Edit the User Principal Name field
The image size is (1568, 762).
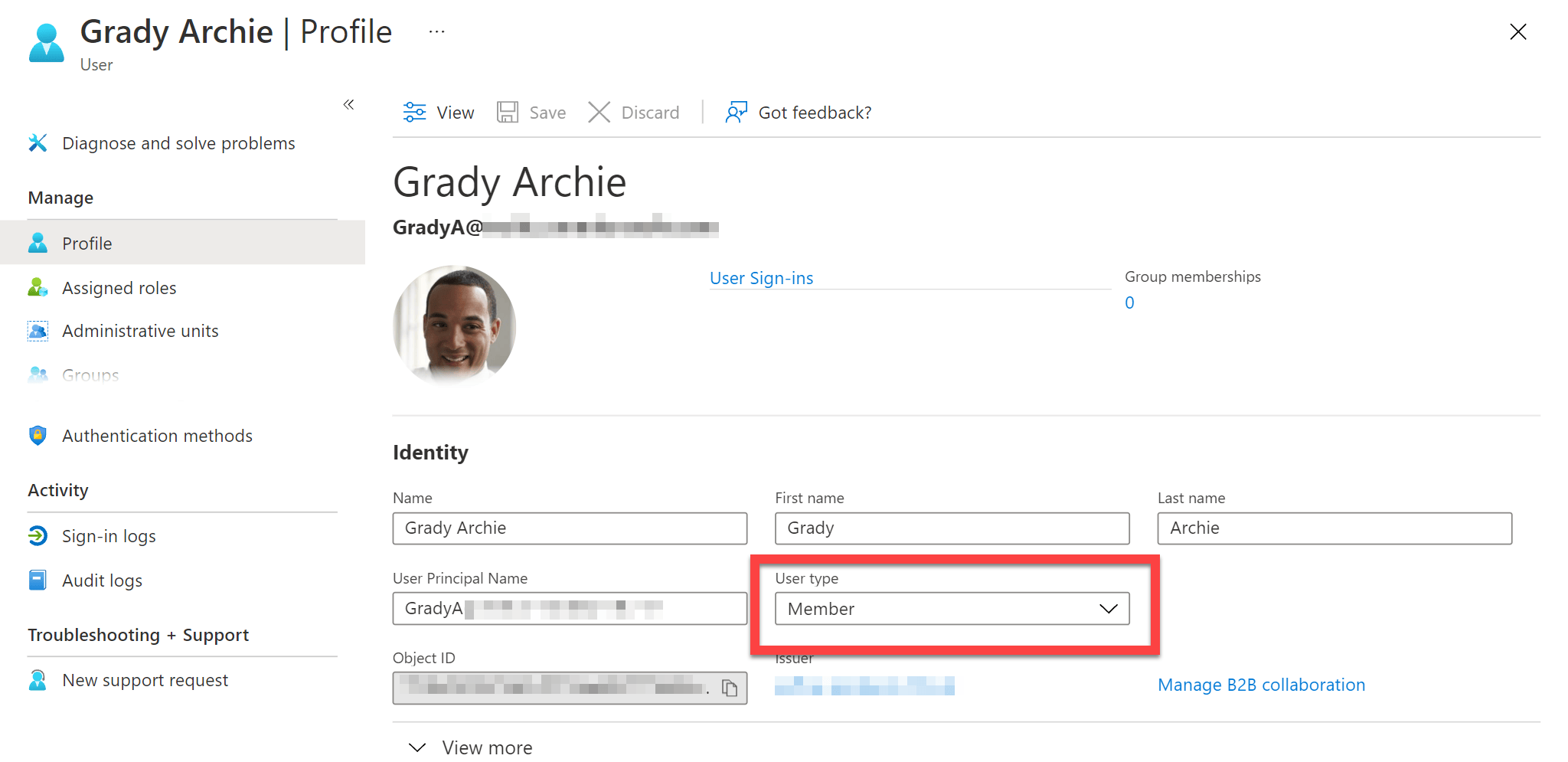pos(570,609)
